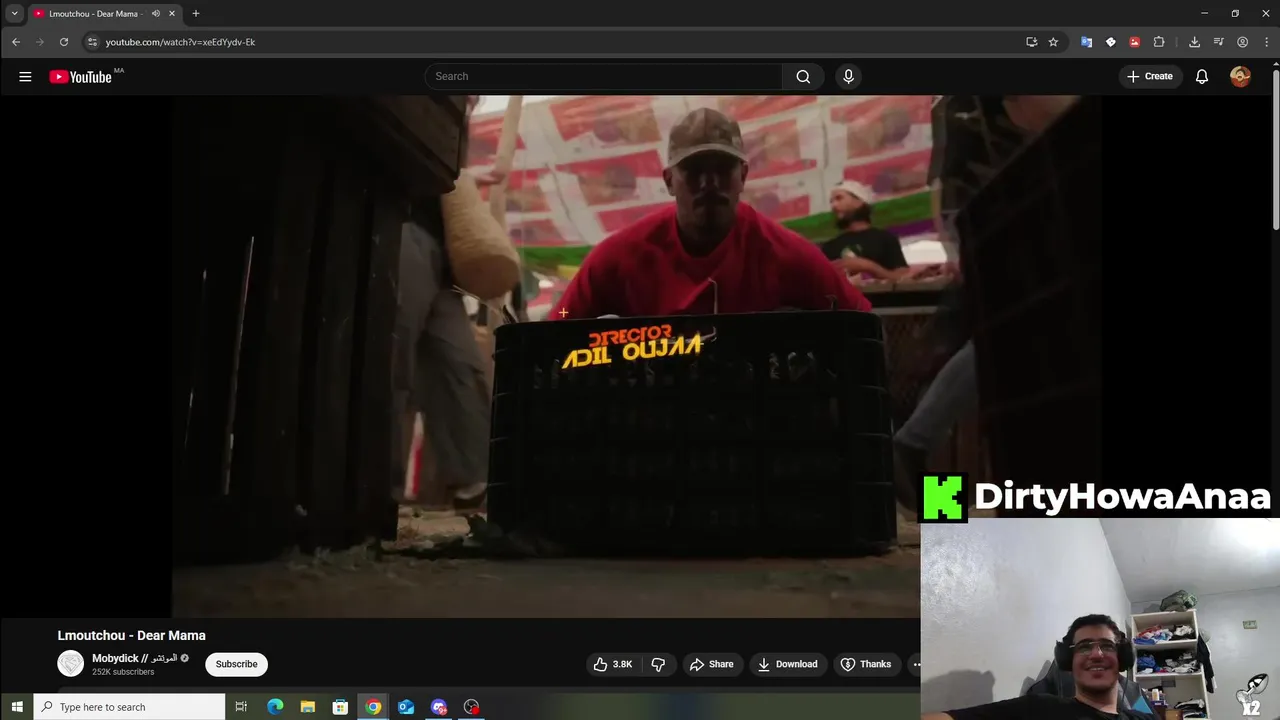
Task: Focus the YouTube search field
Action: point(604,77)
